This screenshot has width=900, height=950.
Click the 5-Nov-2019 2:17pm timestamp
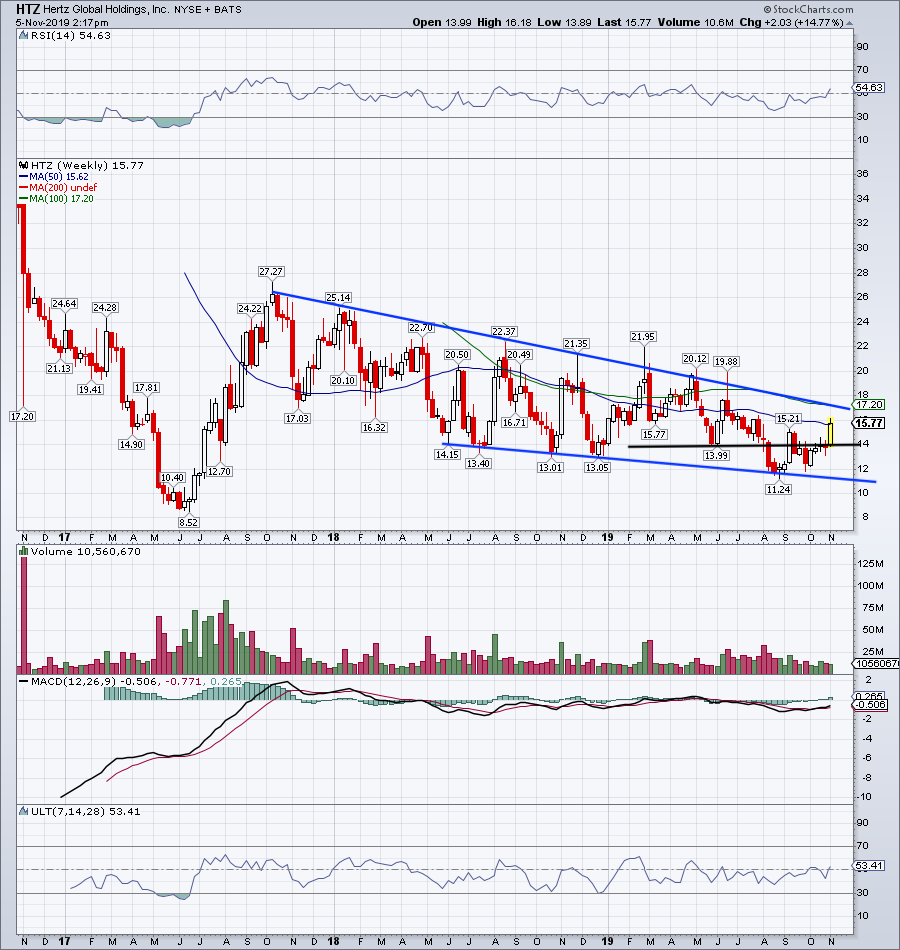62,22
